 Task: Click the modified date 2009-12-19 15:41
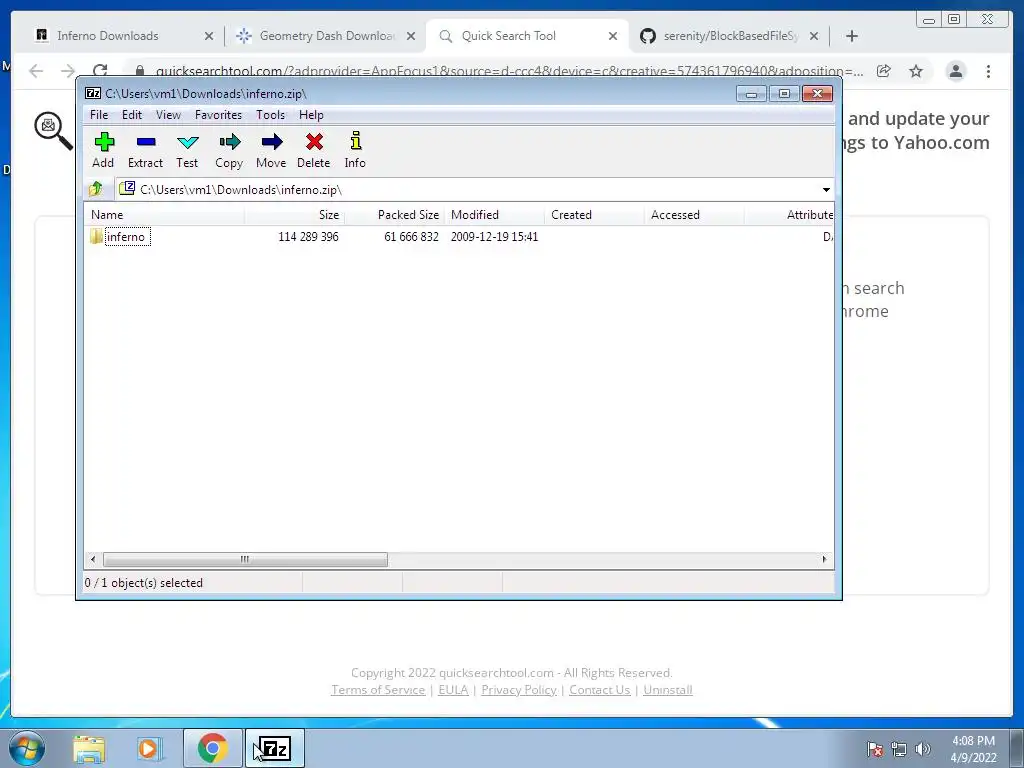494,237
